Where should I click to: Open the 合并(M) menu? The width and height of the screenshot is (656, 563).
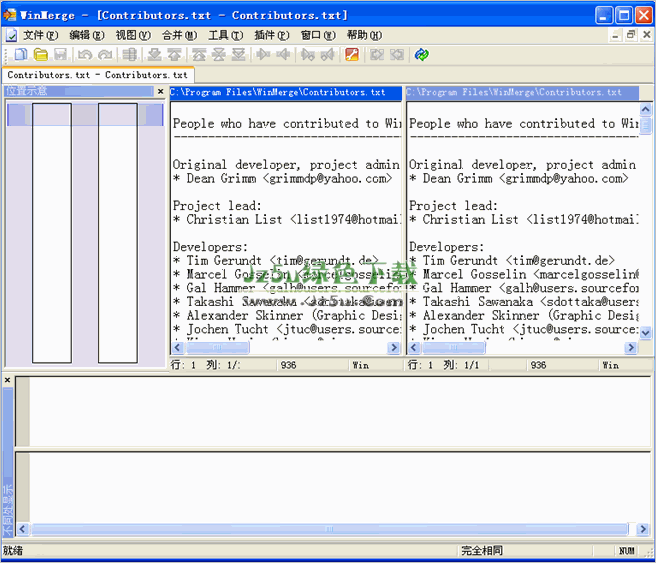point(179,36)
